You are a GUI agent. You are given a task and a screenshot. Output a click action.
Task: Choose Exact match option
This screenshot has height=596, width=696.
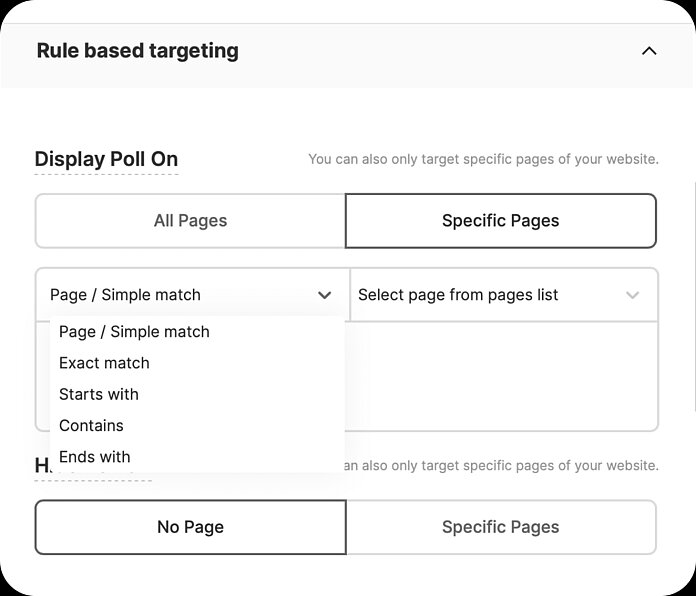pos(104,363)
